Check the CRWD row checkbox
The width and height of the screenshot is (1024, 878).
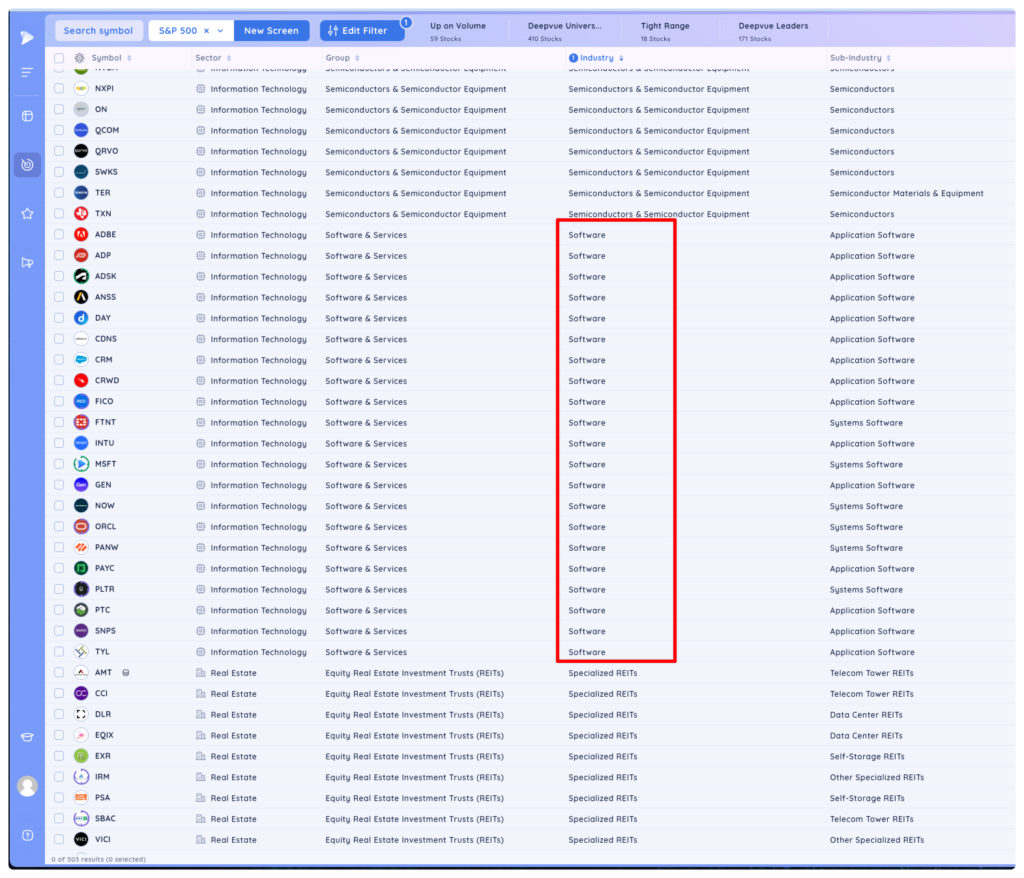(x=59, y=380)
